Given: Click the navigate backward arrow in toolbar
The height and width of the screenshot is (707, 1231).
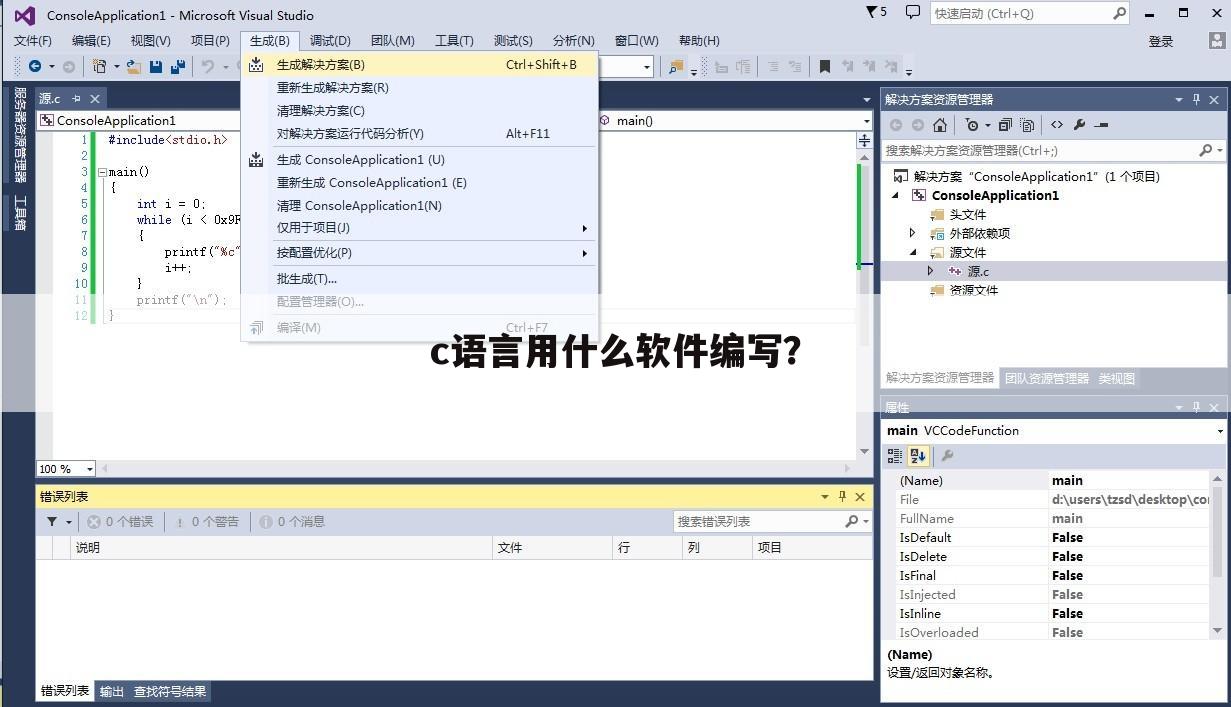Looking at the screenshot, I should pyautogui.click(x=35, y=67).
